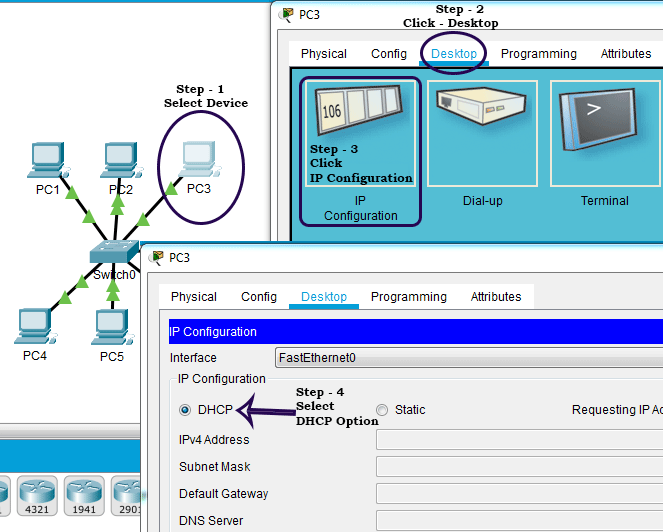The height and width of the screenshot is (532, 663).
Task: Click the Switch0 network switch
Action: (x=112, y=253)
